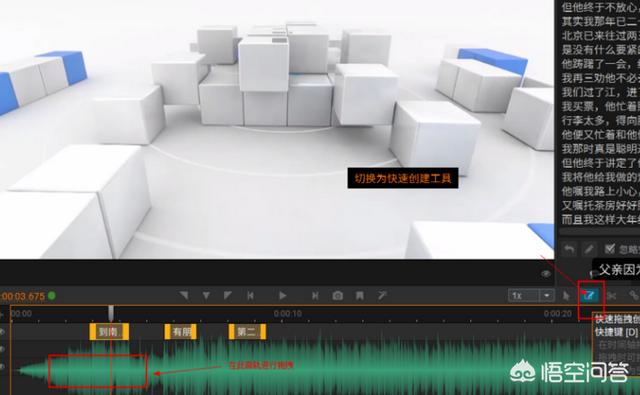Toggle the 忽略 checkbox
The height and width of the screenshot is (395, 640).
pos(610,249)
